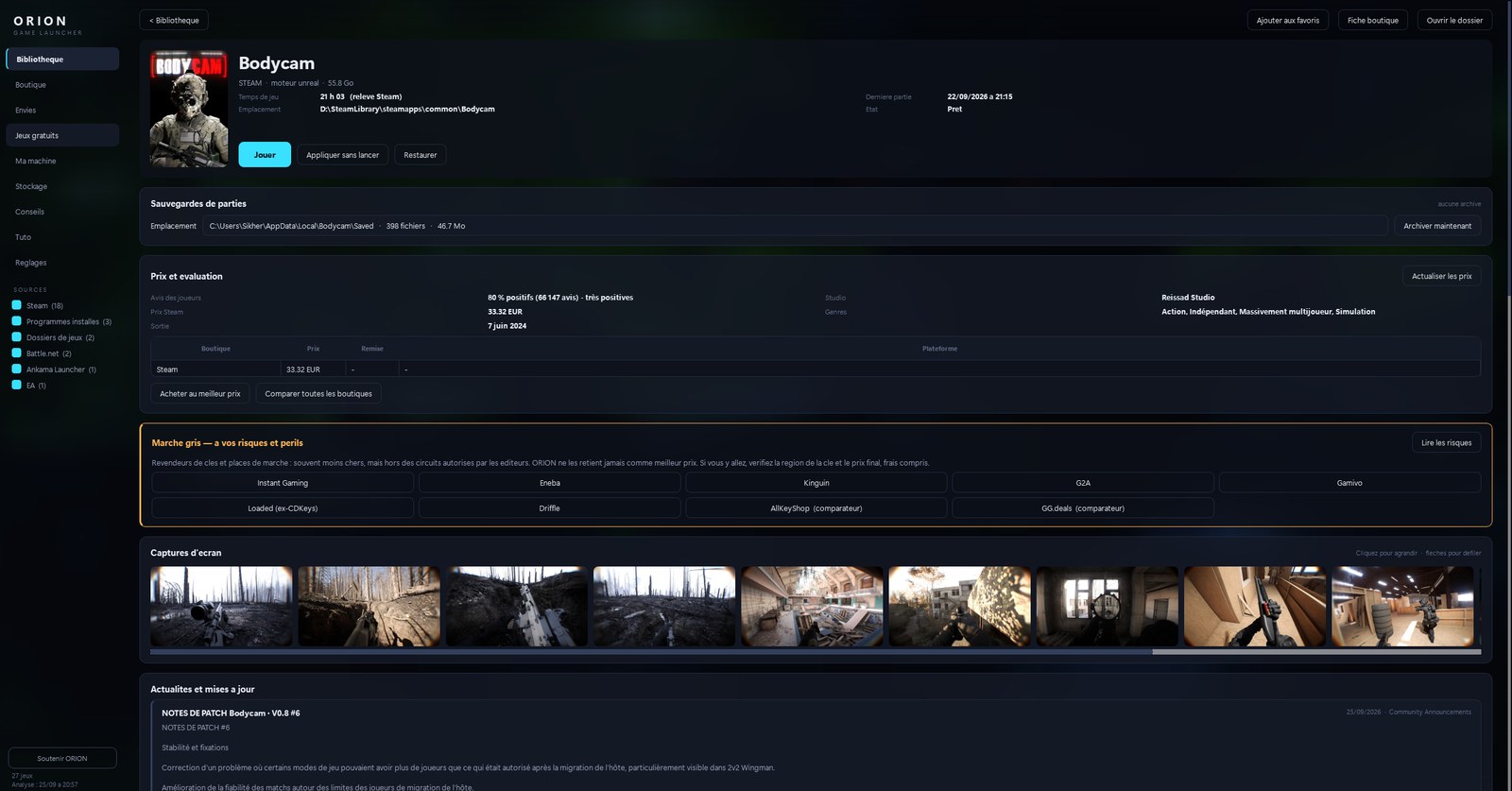Viewport: 1512px width, 791px height.
Task: Open the Envies wishlist page
Action: (62, 111)
